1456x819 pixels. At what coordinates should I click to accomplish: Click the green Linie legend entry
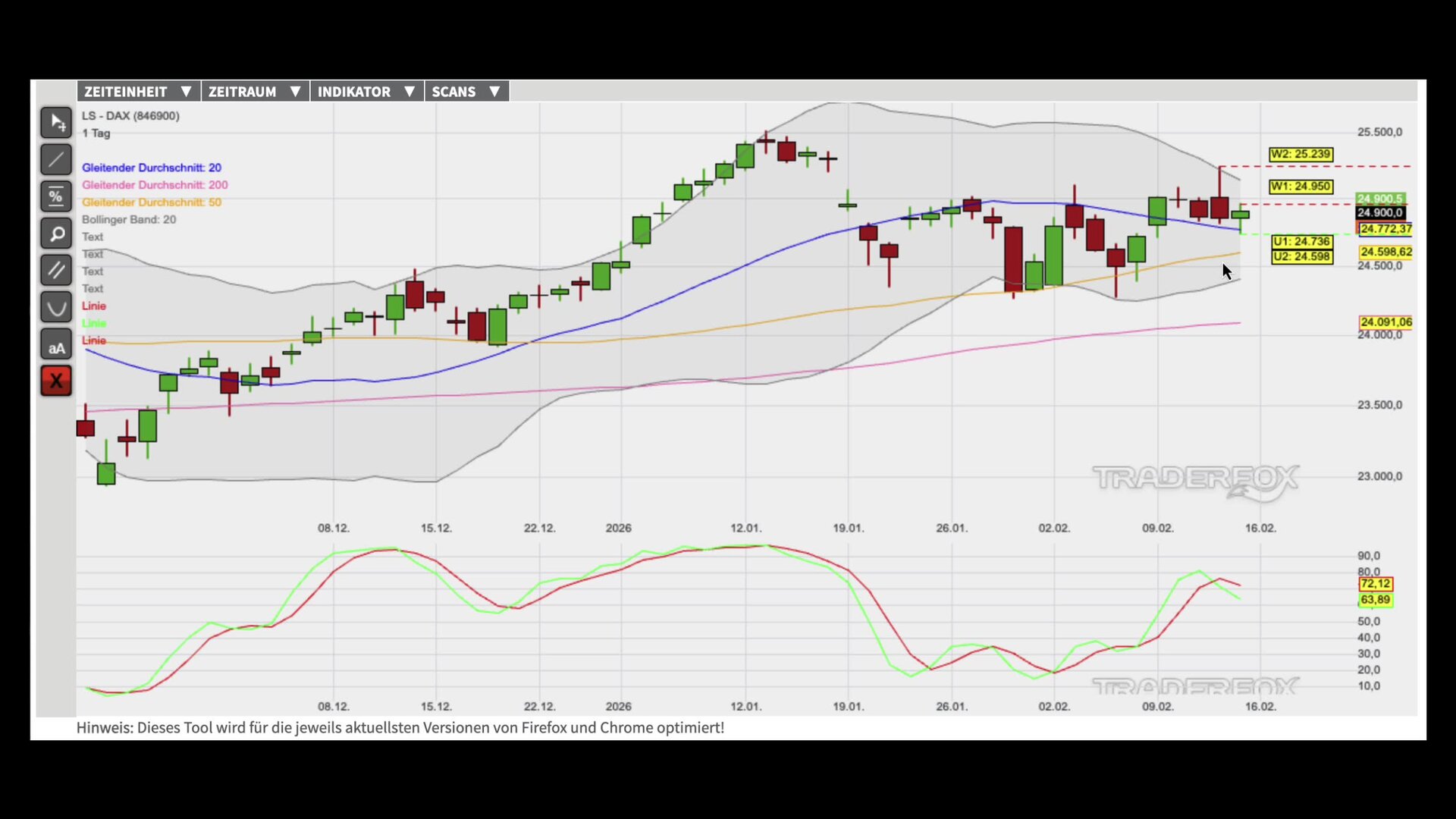(x=94, y=323)
